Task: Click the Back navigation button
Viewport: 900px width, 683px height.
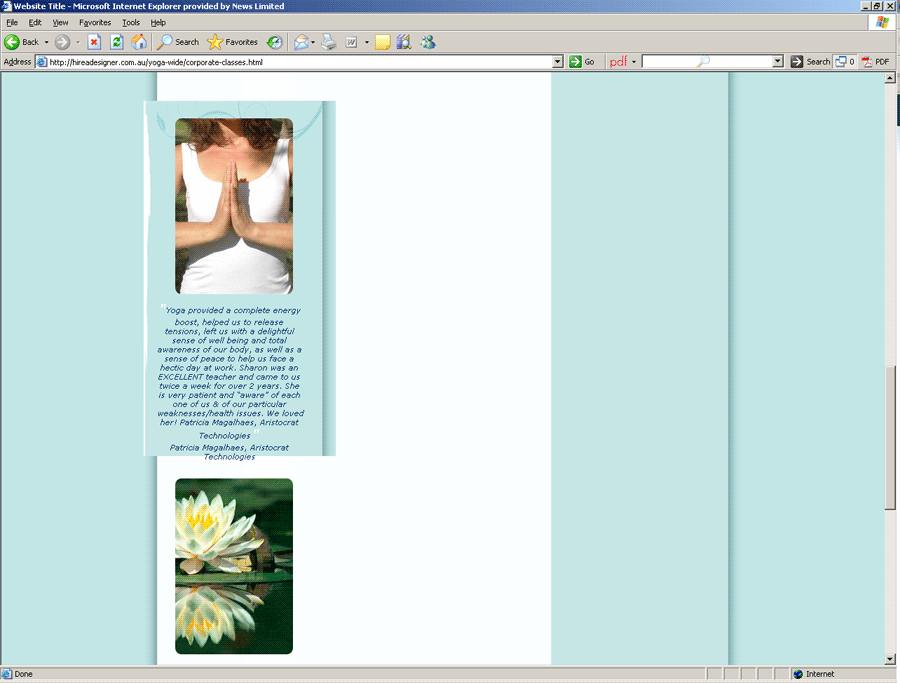Action: click(22, 42)
